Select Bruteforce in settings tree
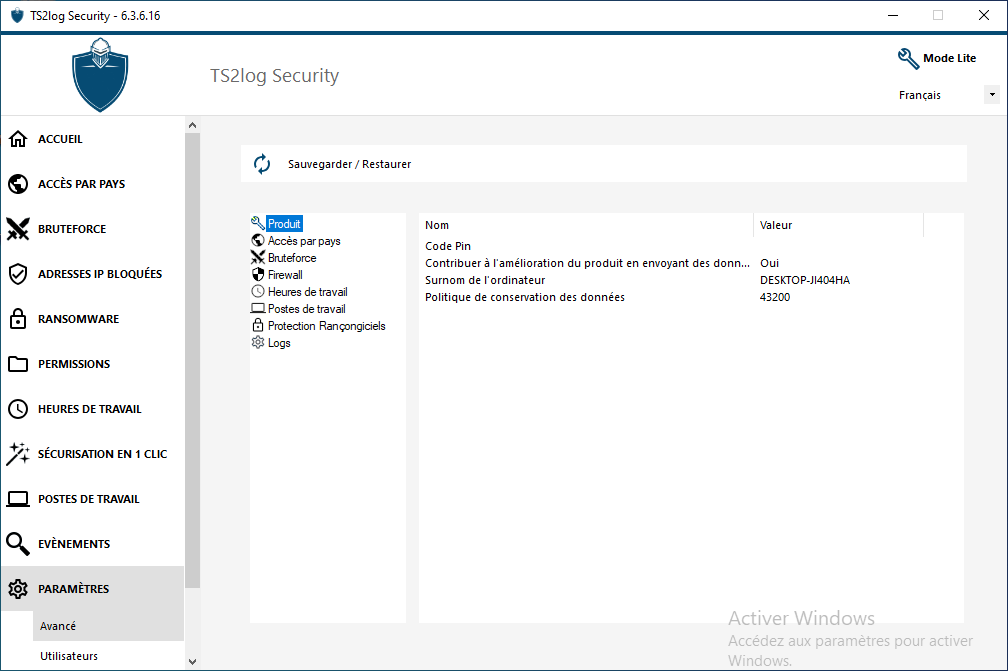 point(292,258)
